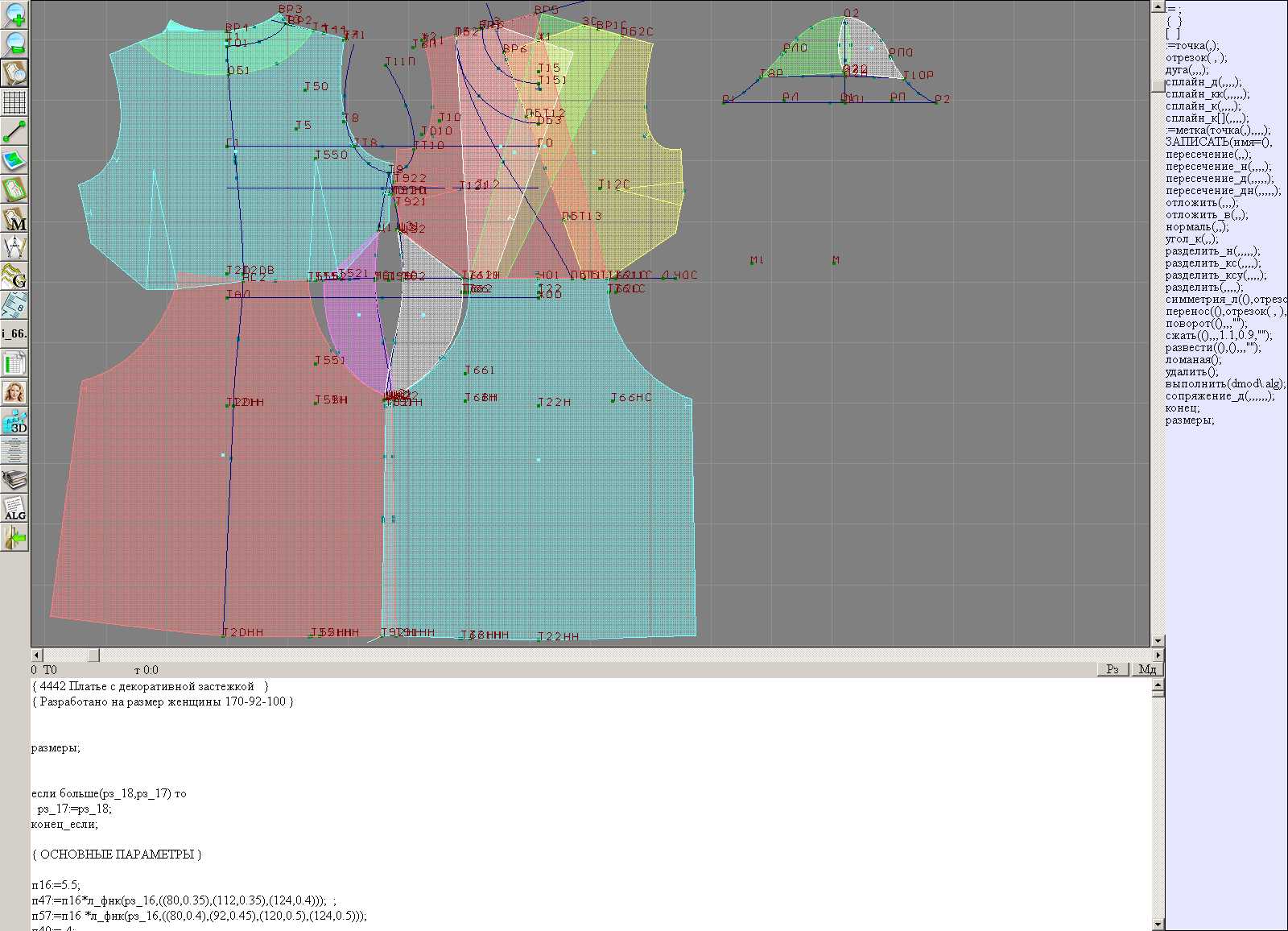Click the i_66 toolbar button
Viewport: 1288px width, 931px height.
(14, 333)
